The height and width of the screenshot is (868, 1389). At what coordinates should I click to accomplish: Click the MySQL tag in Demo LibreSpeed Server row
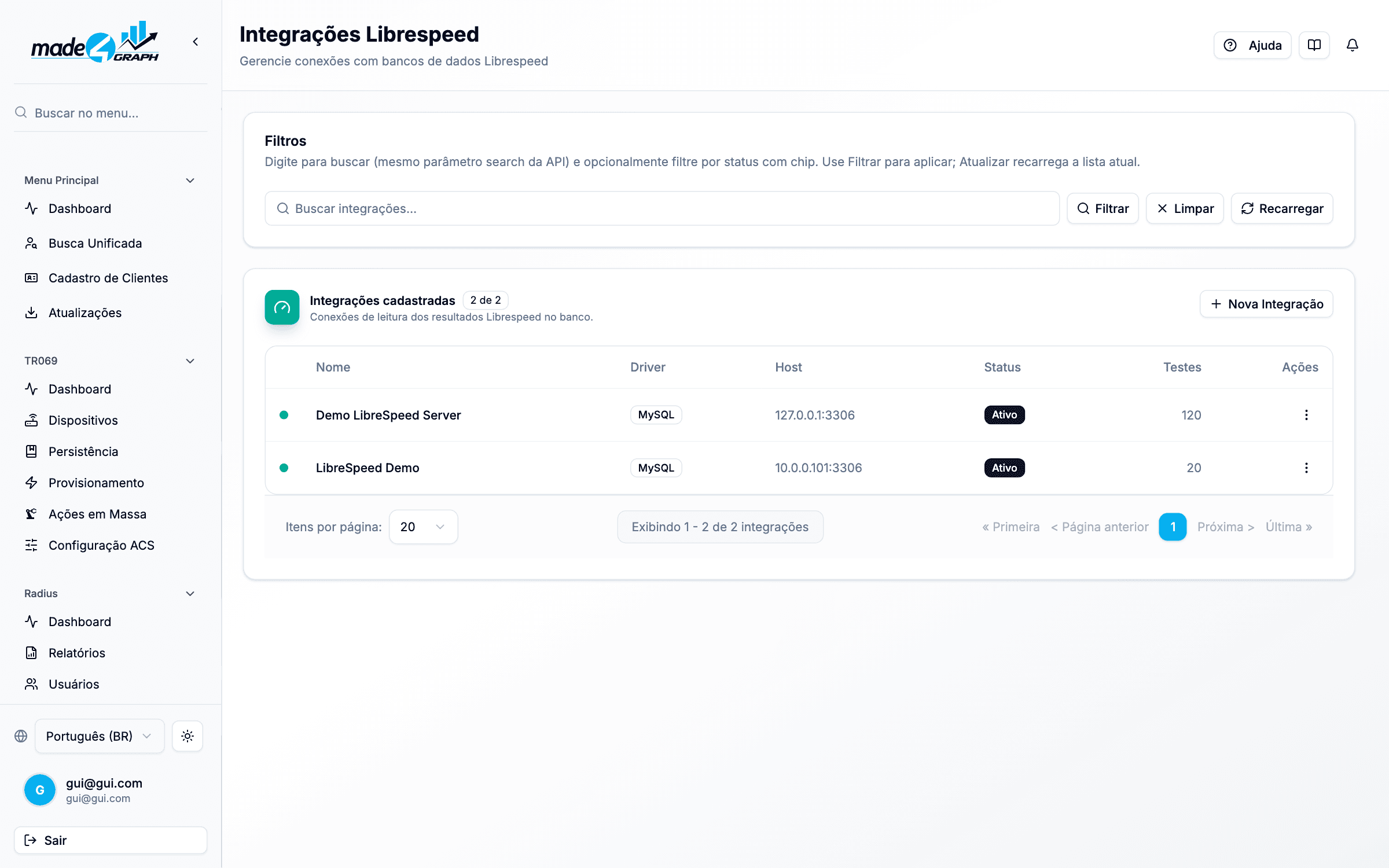656,415
